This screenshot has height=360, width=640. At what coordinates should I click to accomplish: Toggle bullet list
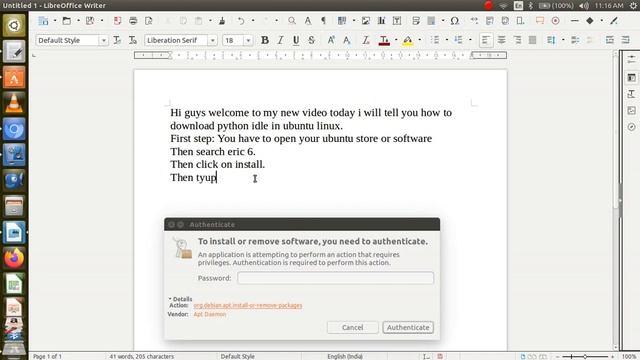click(x=435, y=40)
